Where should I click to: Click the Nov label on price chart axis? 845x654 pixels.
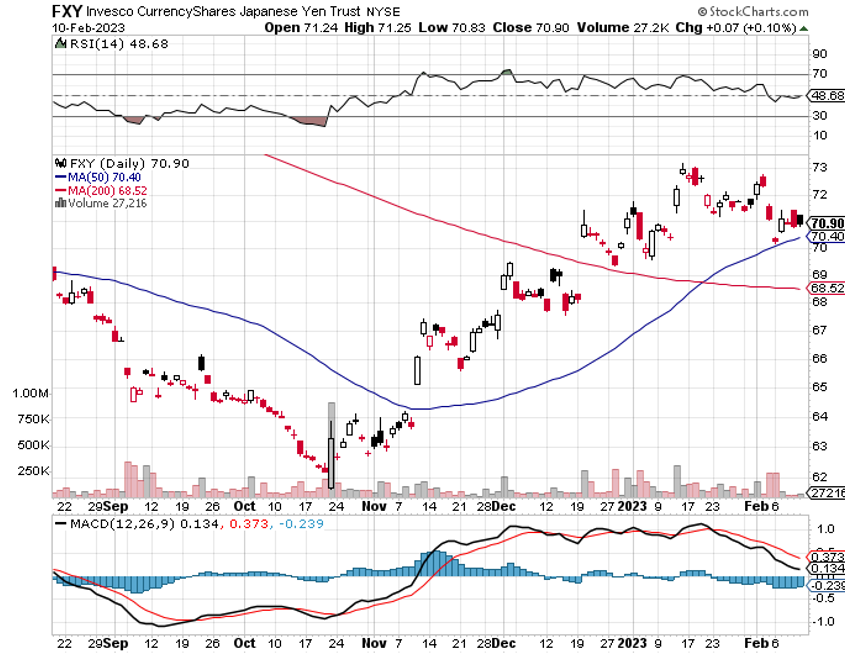(374, 507)
